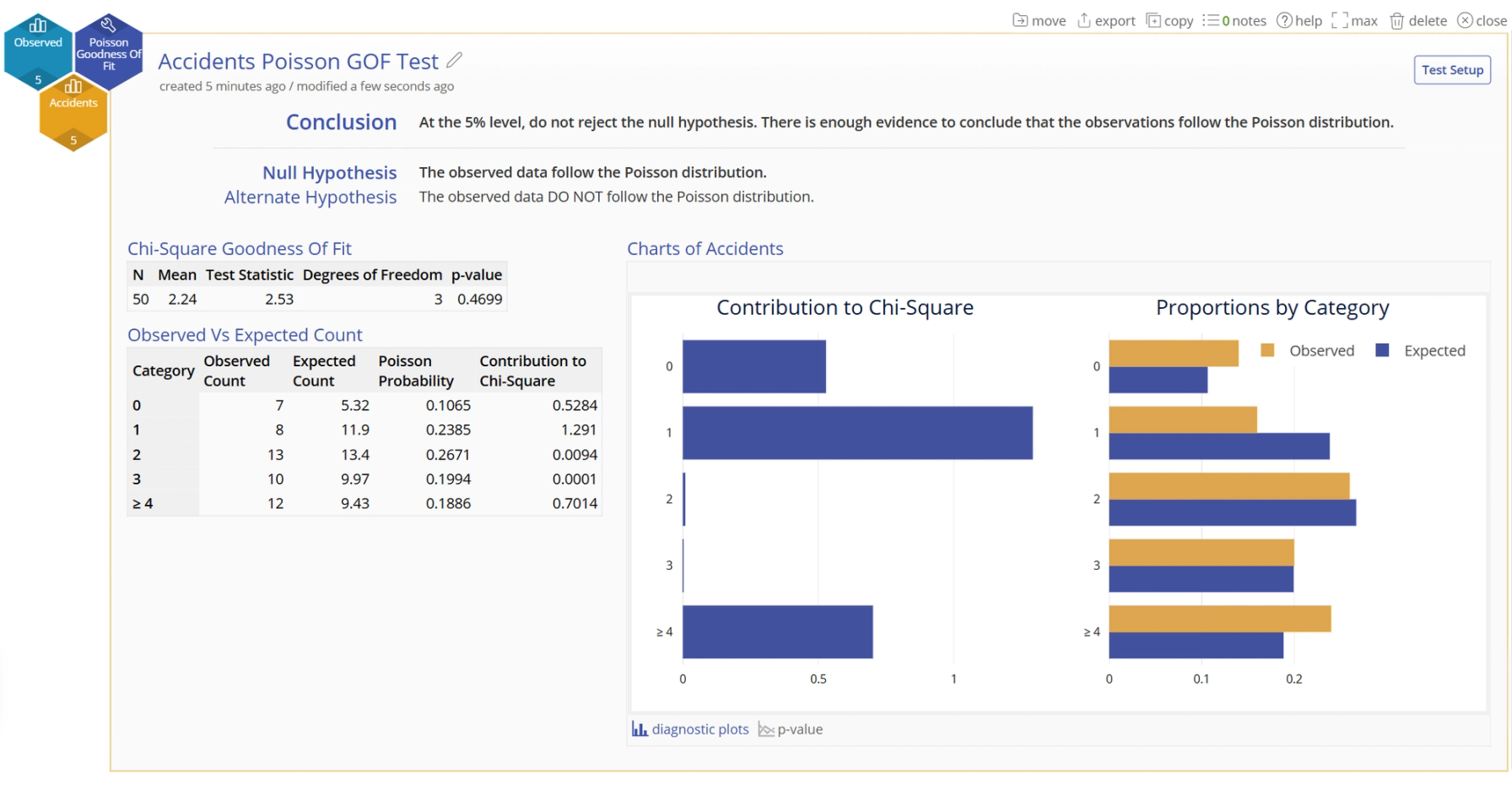Select the Test Statistic value 2.53
Screen dimensions: 1512x790
pos(279,300)
